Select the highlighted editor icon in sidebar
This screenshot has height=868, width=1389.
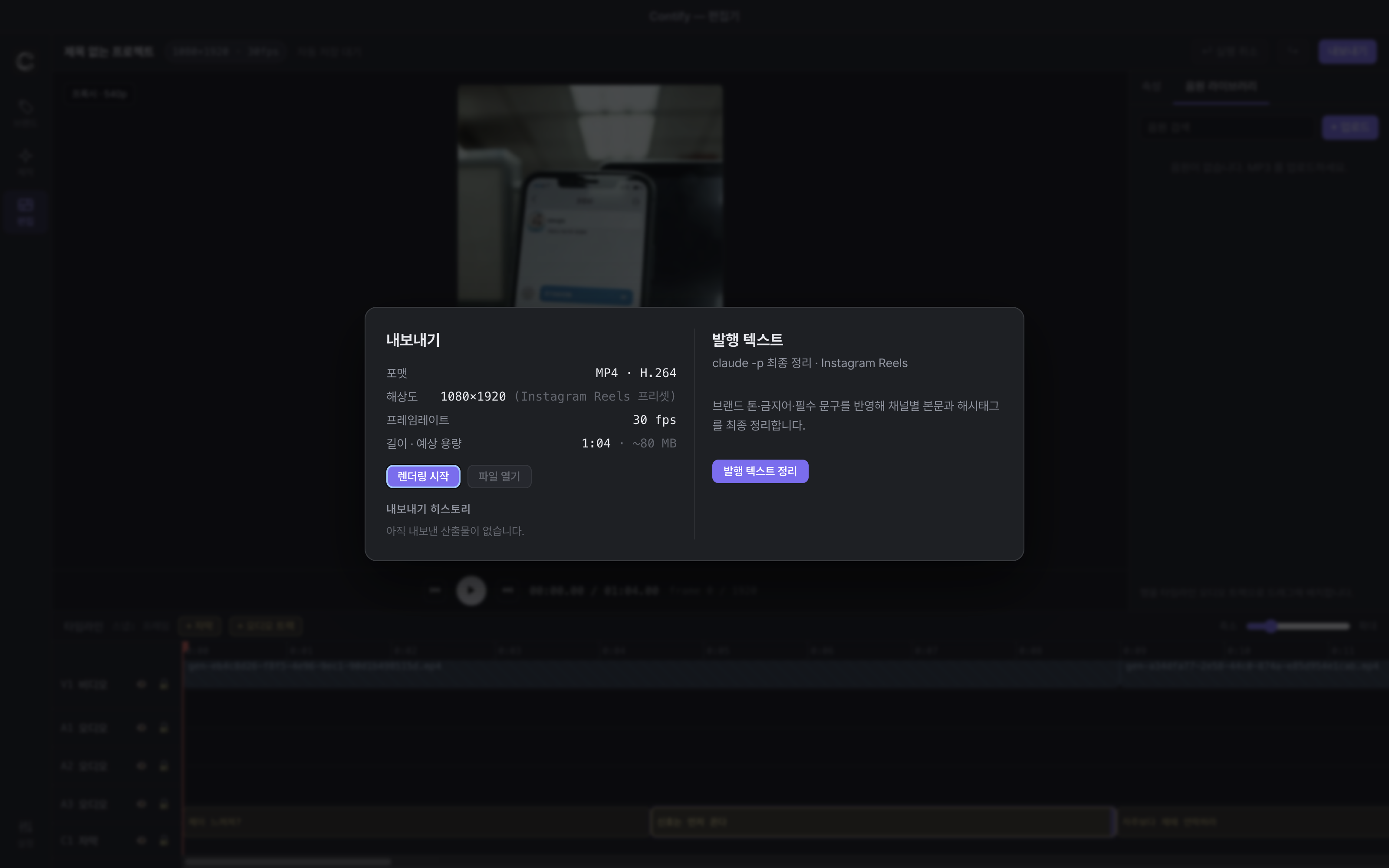25,211
